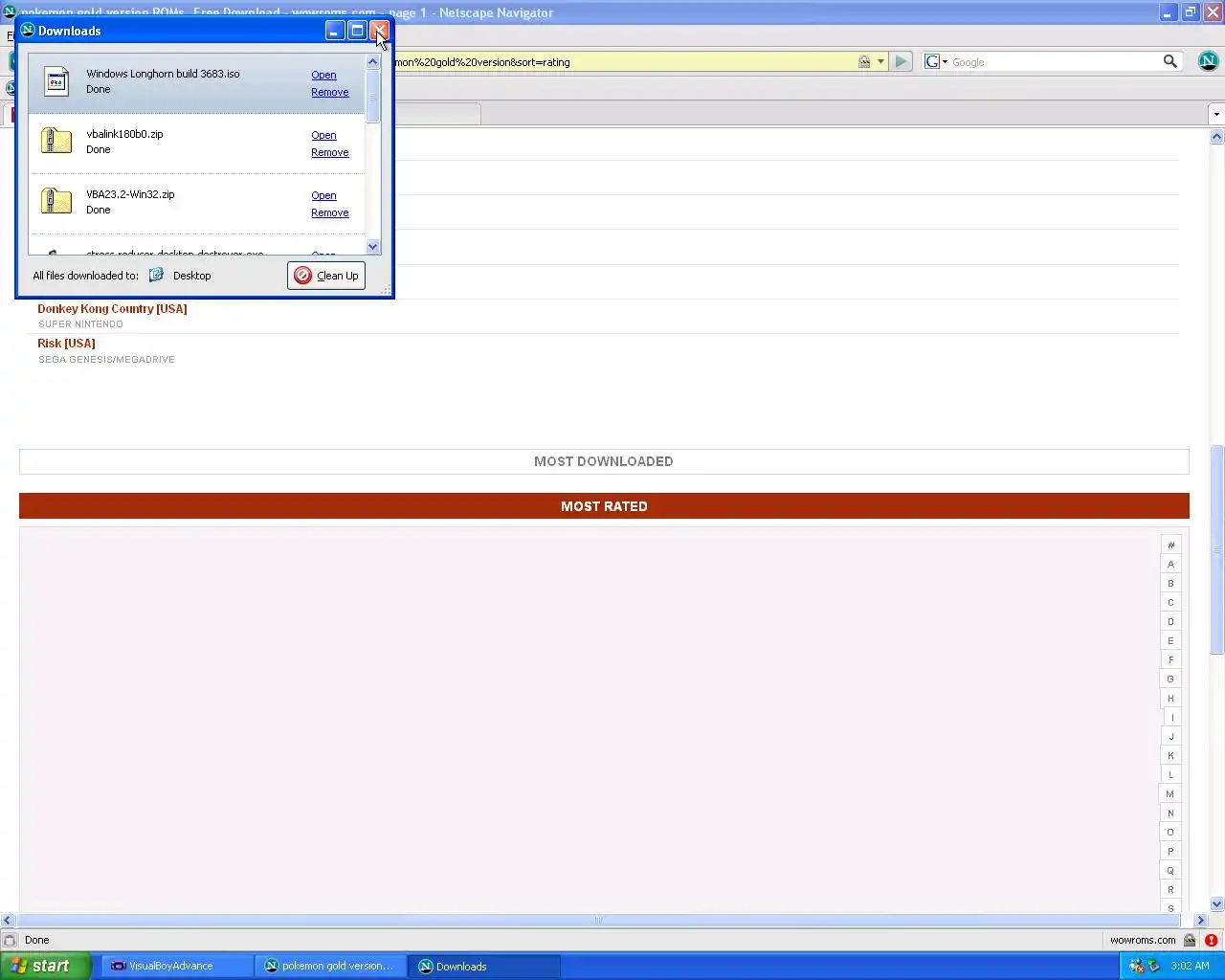The height and width of the screenshot is (980, 1225).
Task: Select the MOST RATED tab
Action: pyautogui.click(x=604, y=506)
